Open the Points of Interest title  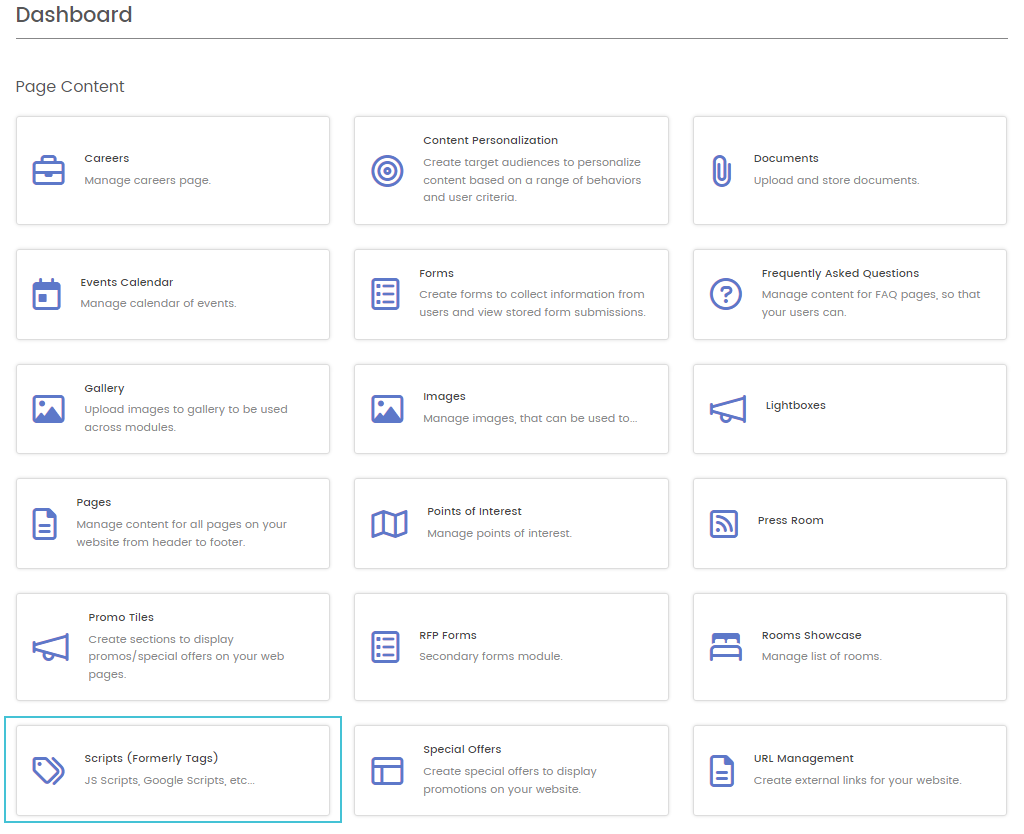pos(474,511)
